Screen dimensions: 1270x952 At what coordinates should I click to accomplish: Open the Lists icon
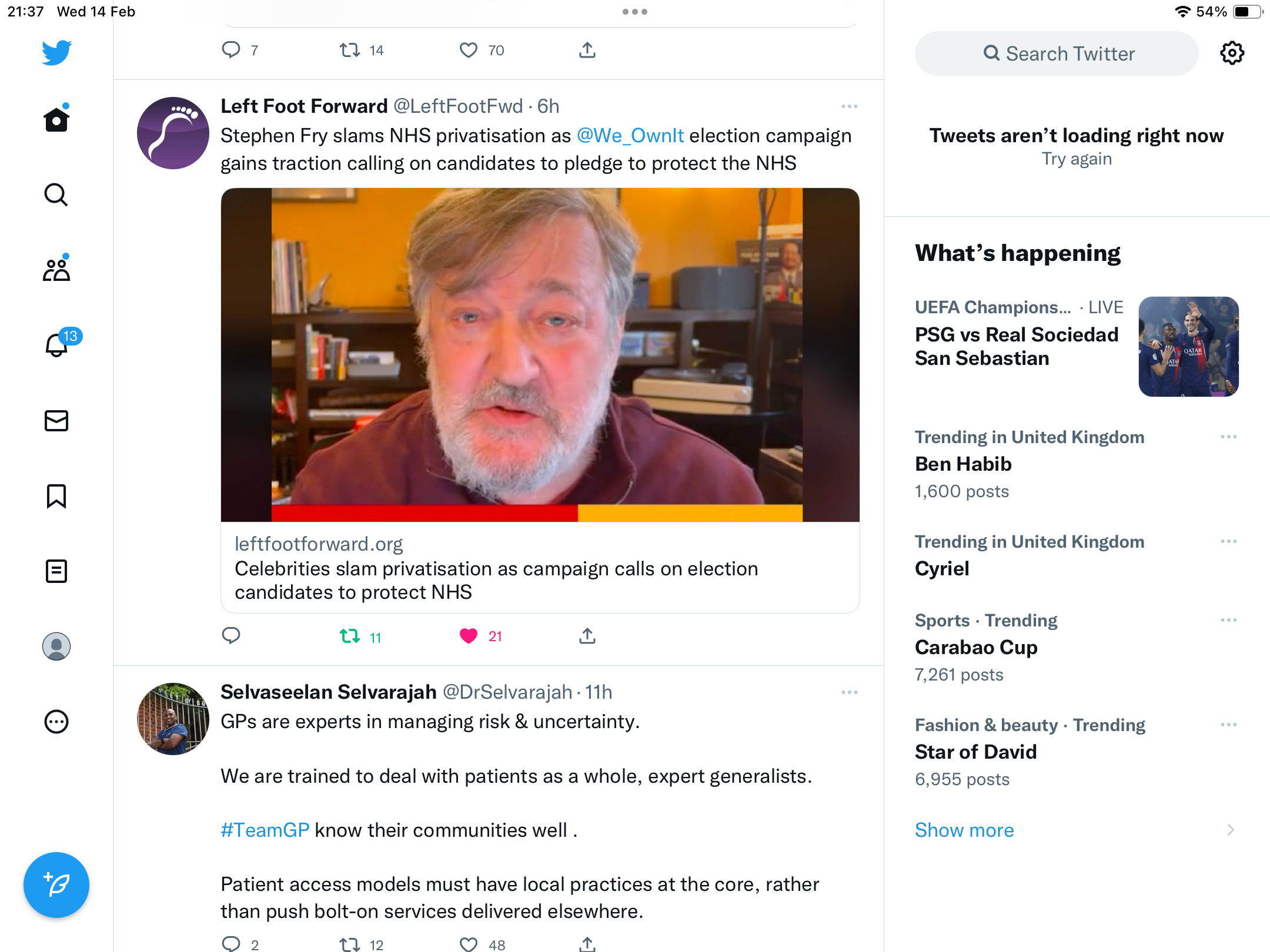pos(56,571)
